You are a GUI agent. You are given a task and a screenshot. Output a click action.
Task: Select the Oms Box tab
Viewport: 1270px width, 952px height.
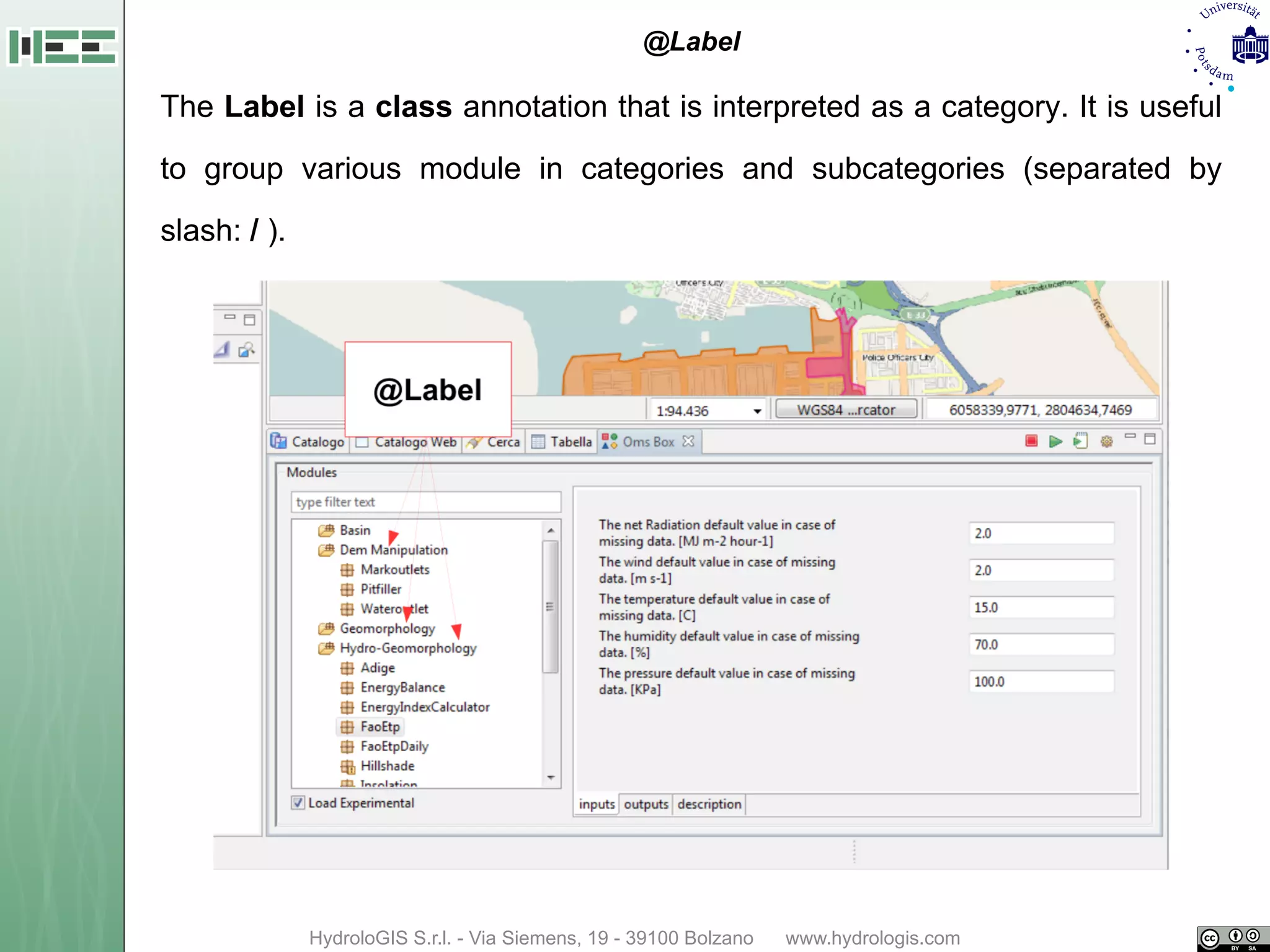(649, 442)
